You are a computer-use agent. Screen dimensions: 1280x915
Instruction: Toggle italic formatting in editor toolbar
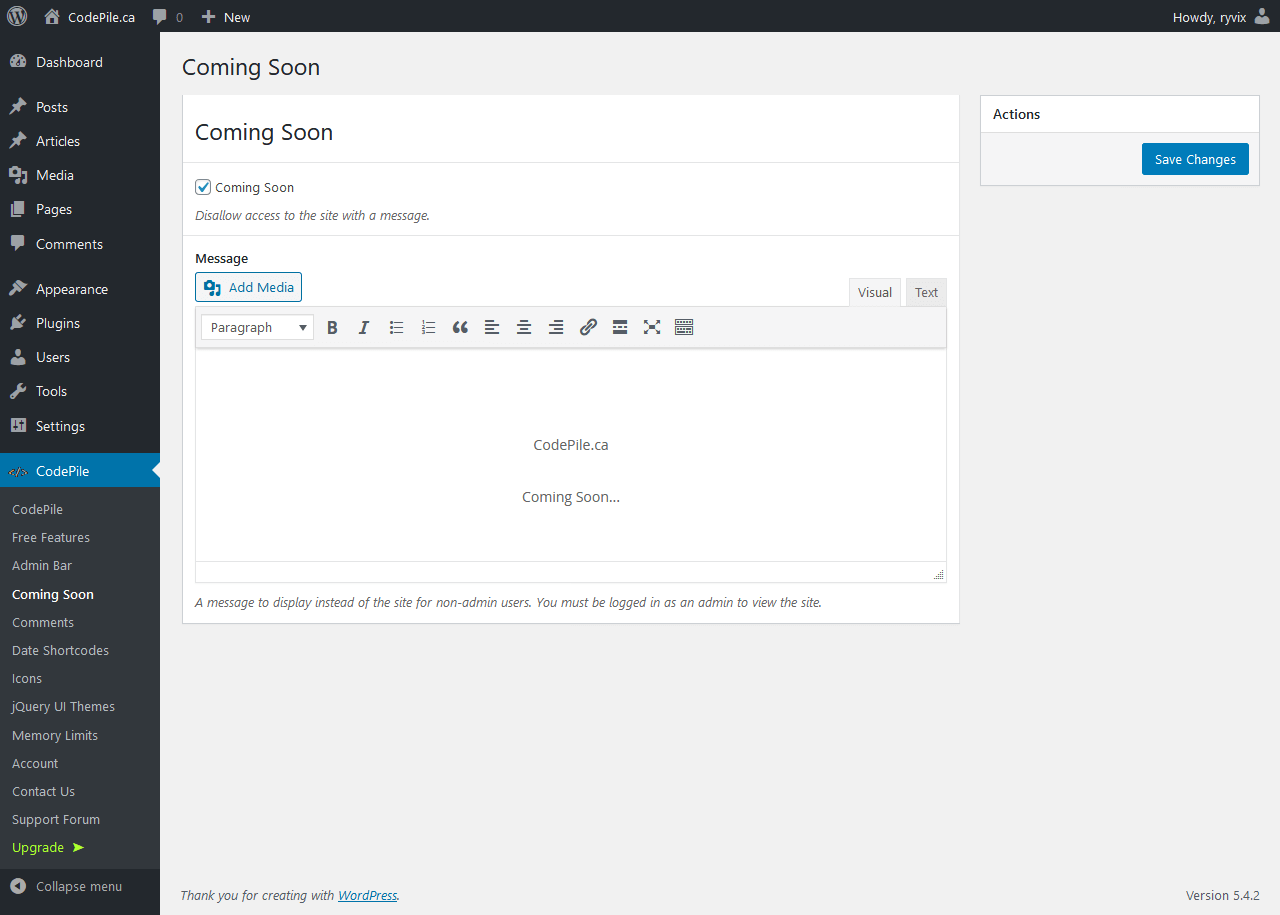[364, 327]
